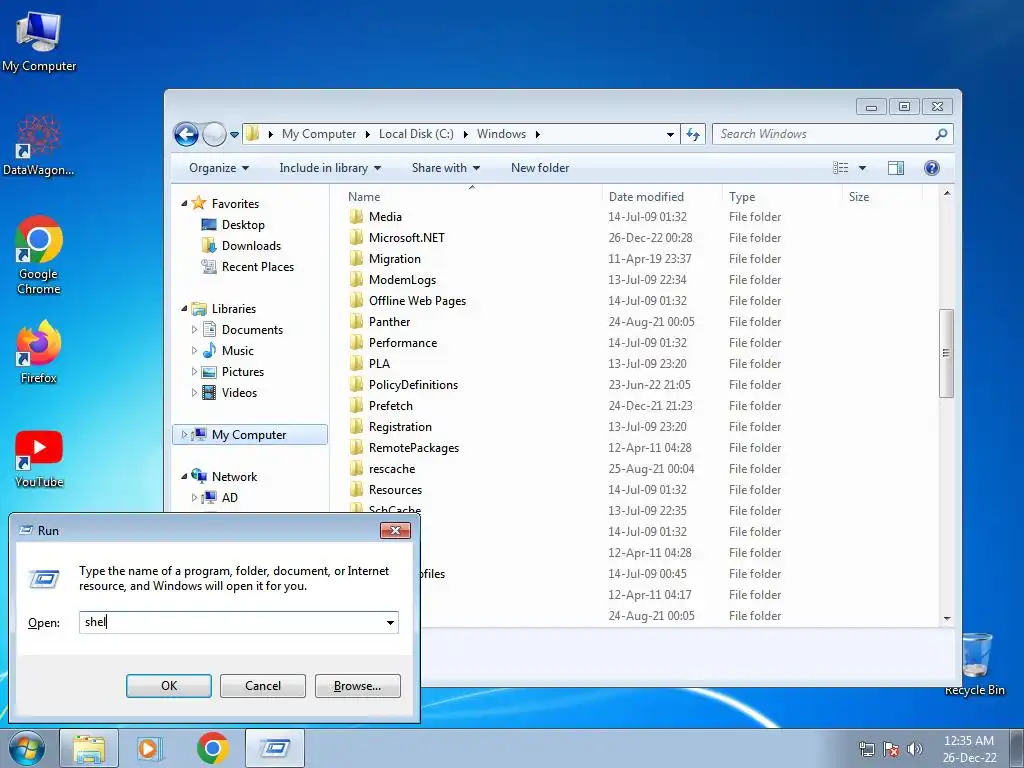1024x768 pixels.
Task: Open Chrome from the taskbar
Action: (212, 748)
